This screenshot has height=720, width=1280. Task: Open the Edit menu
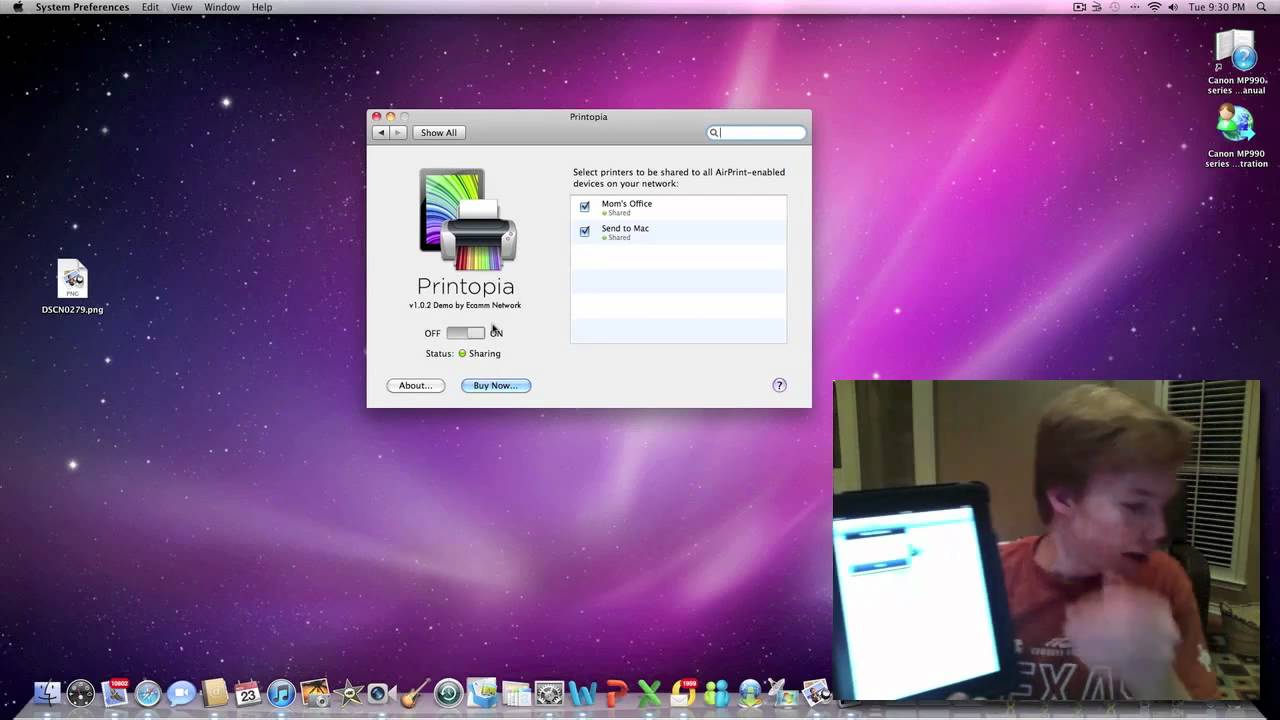[150, 7]
